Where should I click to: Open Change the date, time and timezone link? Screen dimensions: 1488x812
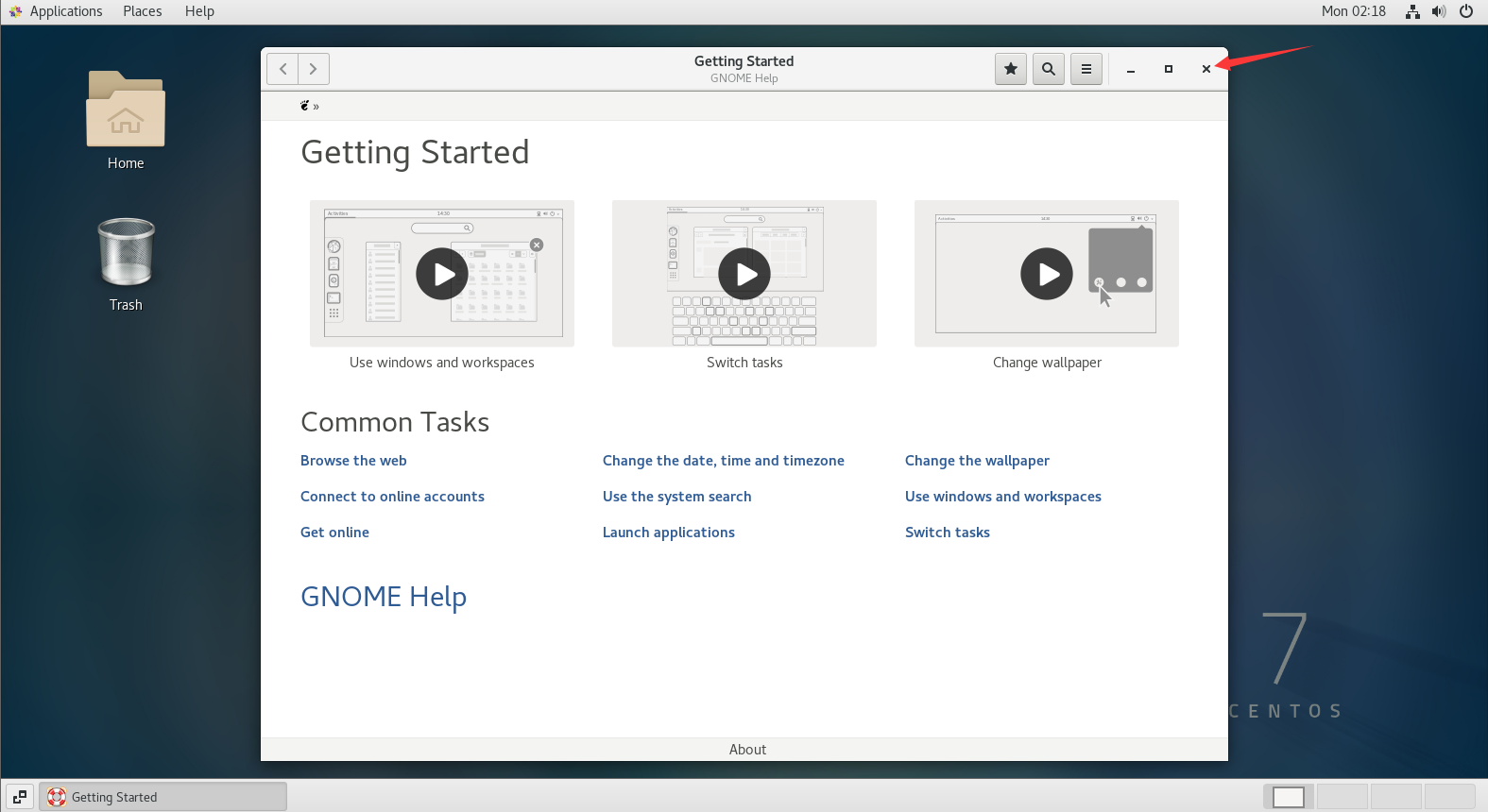click(724, 461)
